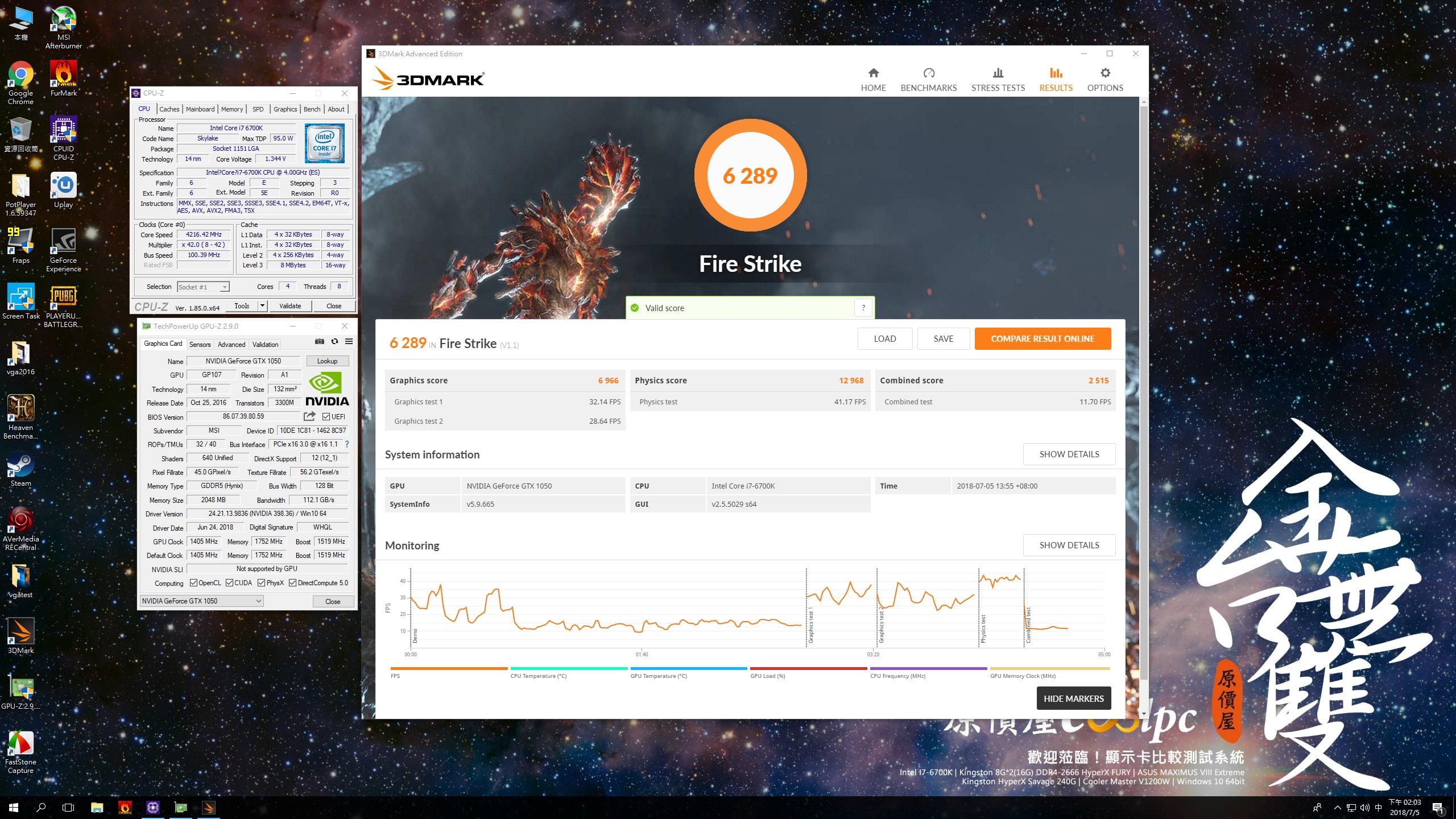
Task: Launch Google Chrome desktop shortcut
Action: (x=20, y=83)
